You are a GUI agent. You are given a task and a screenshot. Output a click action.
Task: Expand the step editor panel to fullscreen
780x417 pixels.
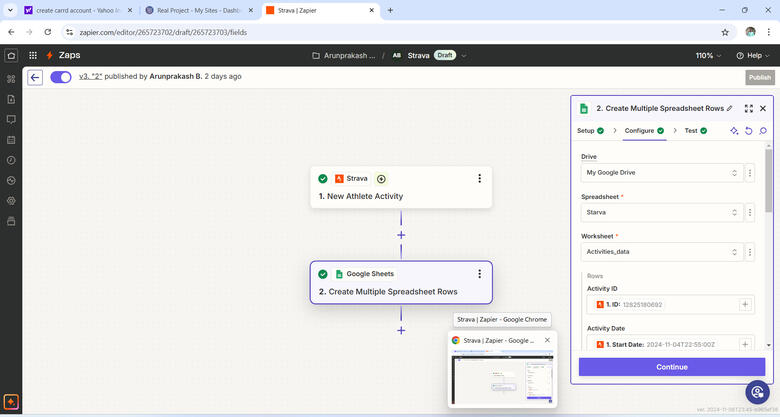[748, 108]
